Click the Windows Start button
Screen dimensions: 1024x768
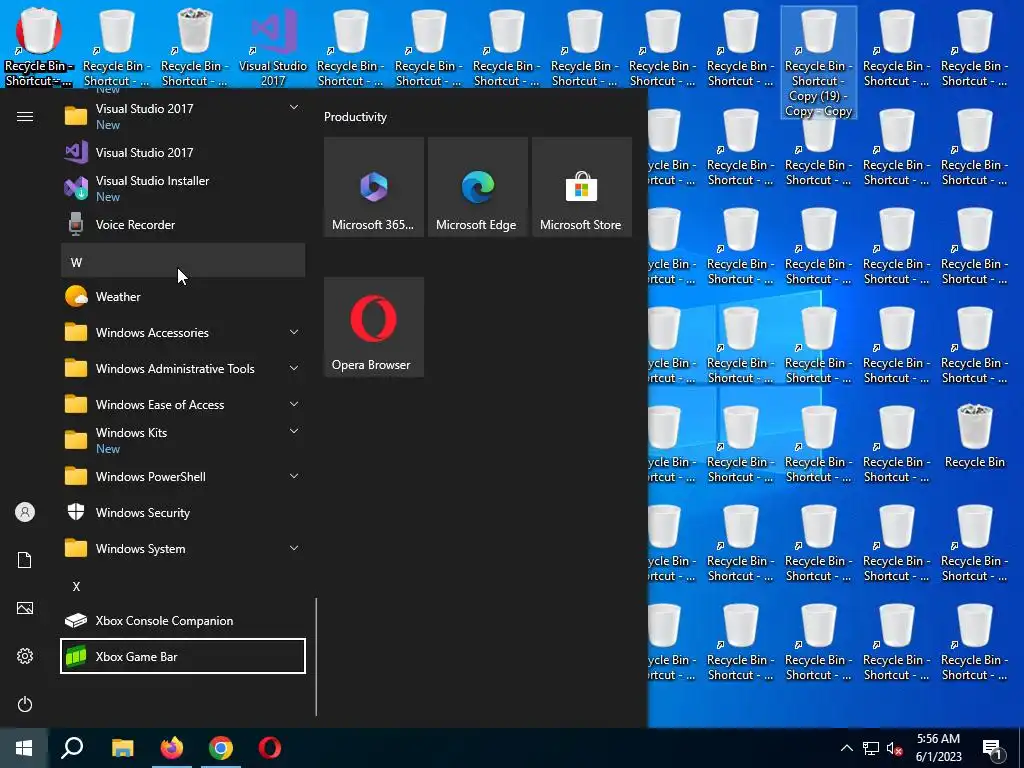click(24, 748)
